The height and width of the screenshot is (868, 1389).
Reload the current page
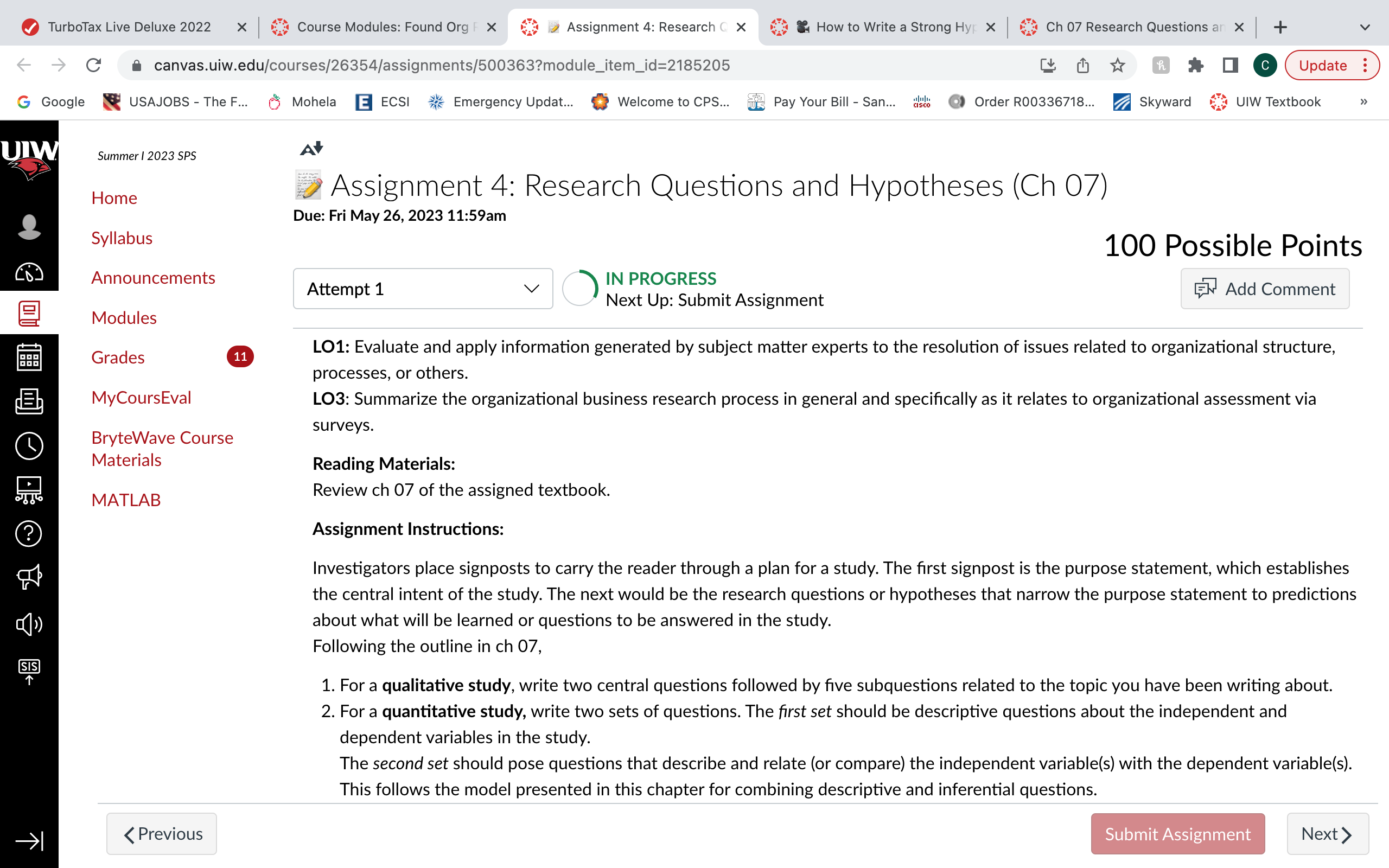[x=93, y=66]
